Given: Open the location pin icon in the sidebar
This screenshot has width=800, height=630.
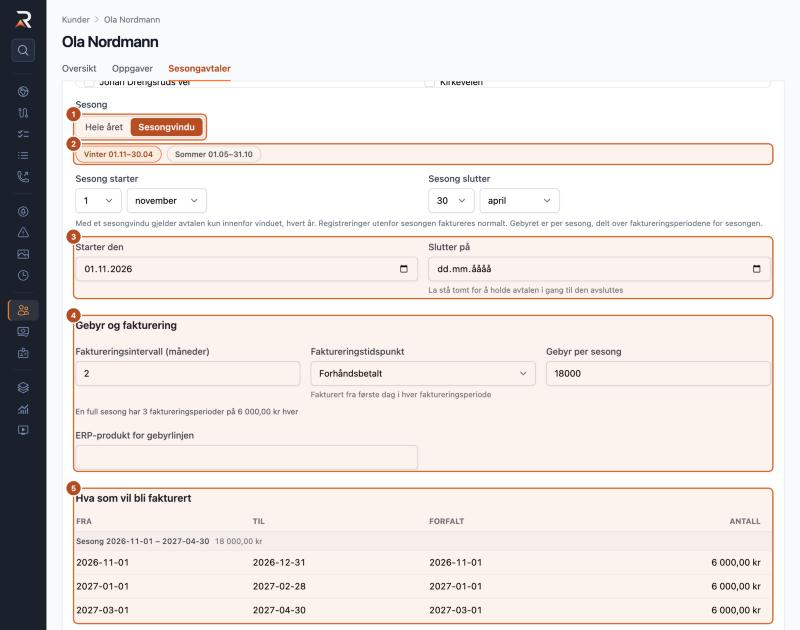Looking at the screenshot, I should click(23, 211).
